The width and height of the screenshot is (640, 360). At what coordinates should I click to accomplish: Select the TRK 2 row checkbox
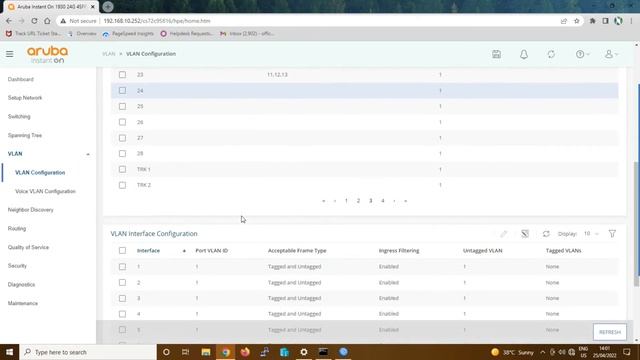click(122, 185)
